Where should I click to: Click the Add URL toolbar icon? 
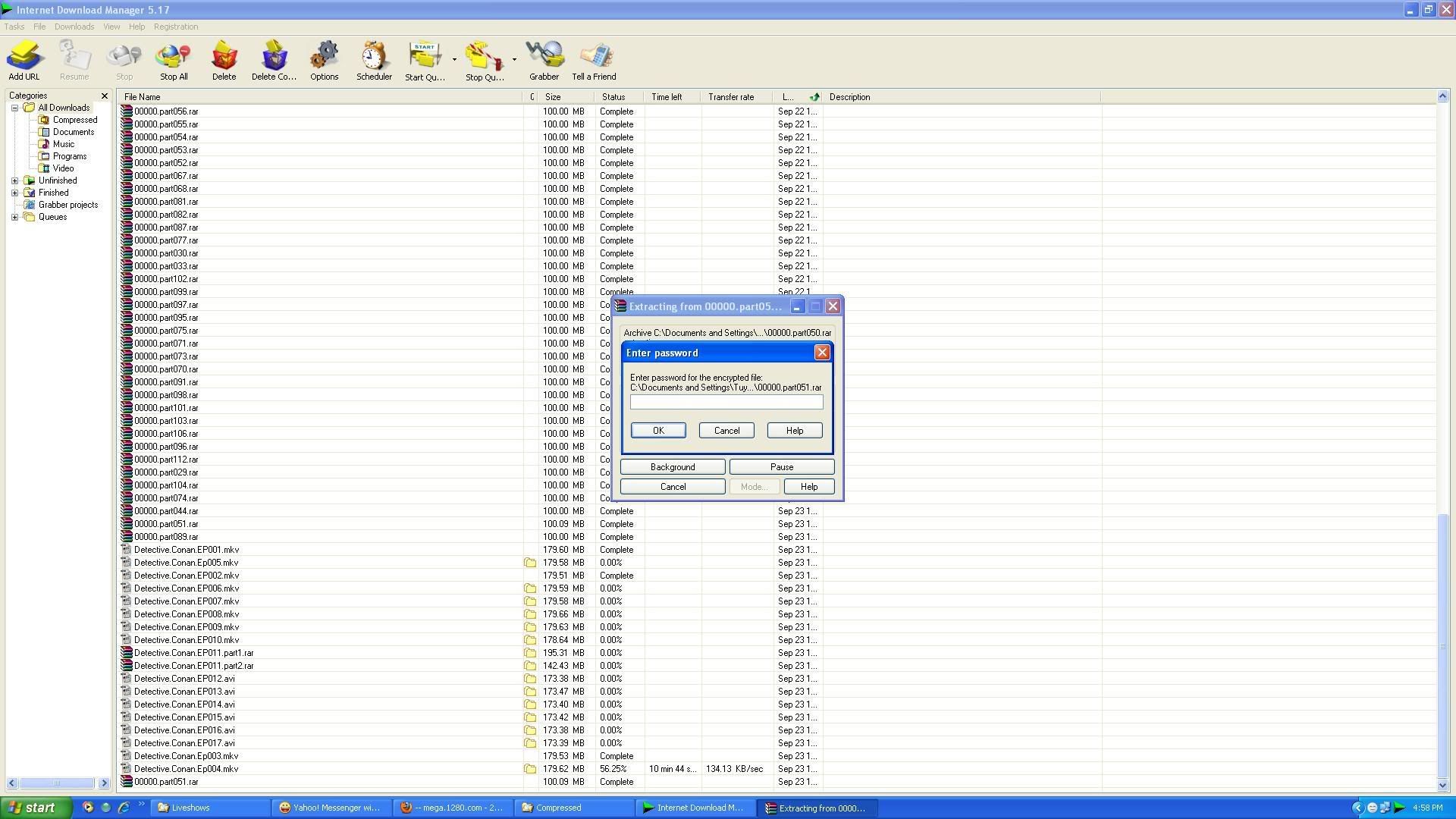point(24,61)
